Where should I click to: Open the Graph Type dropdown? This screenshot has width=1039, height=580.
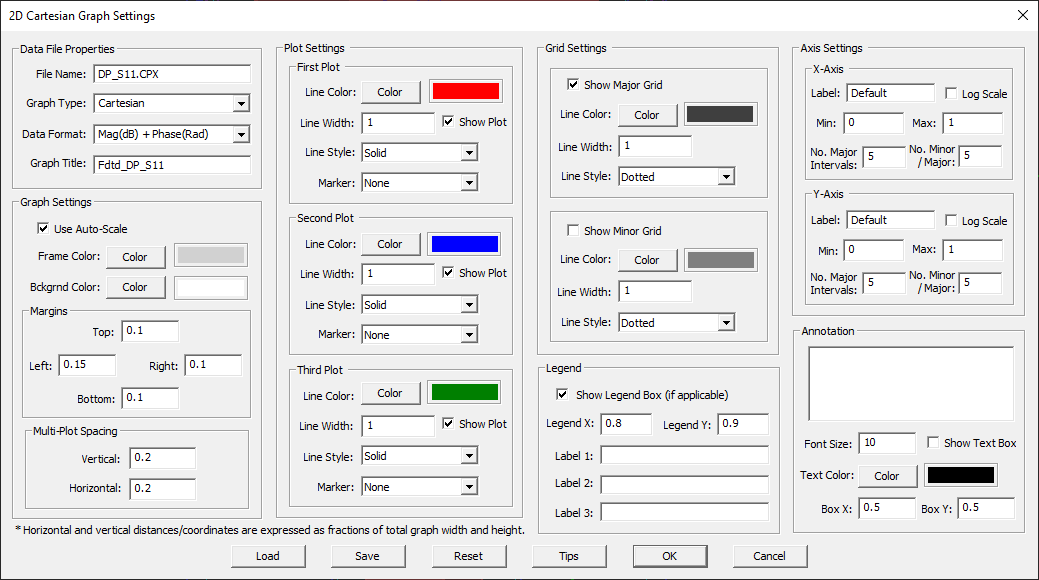240,103
